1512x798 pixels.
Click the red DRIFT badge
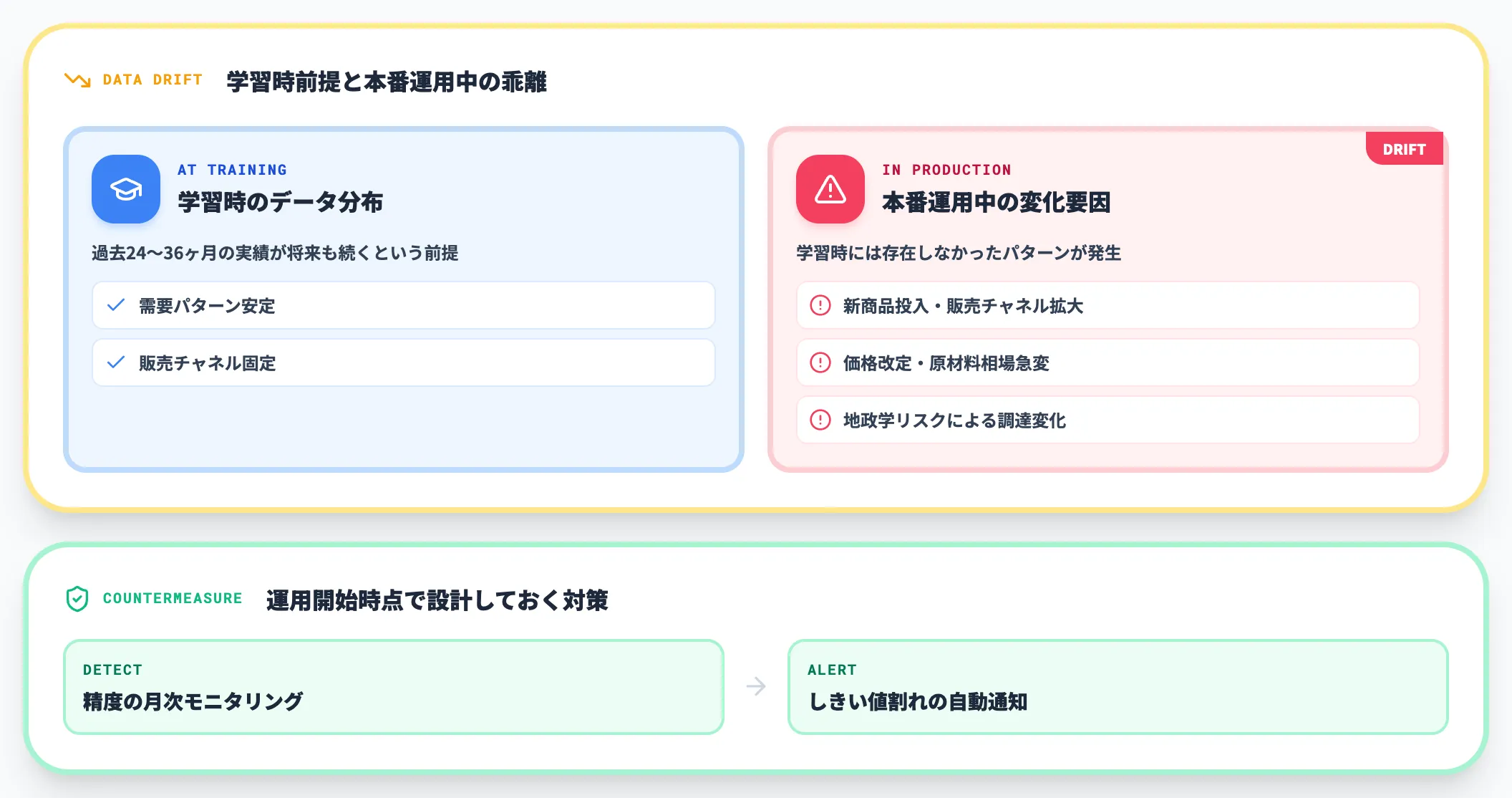1405,149
